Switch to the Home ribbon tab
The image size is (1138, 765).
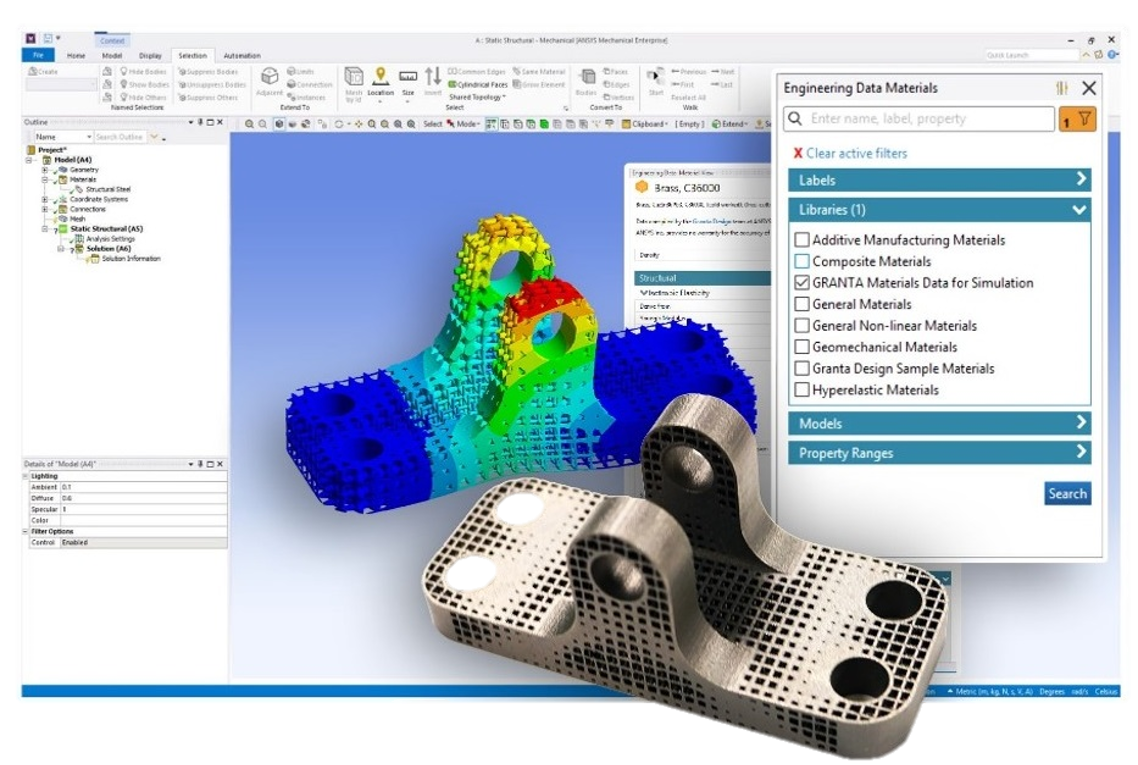(x=76, y=56)
